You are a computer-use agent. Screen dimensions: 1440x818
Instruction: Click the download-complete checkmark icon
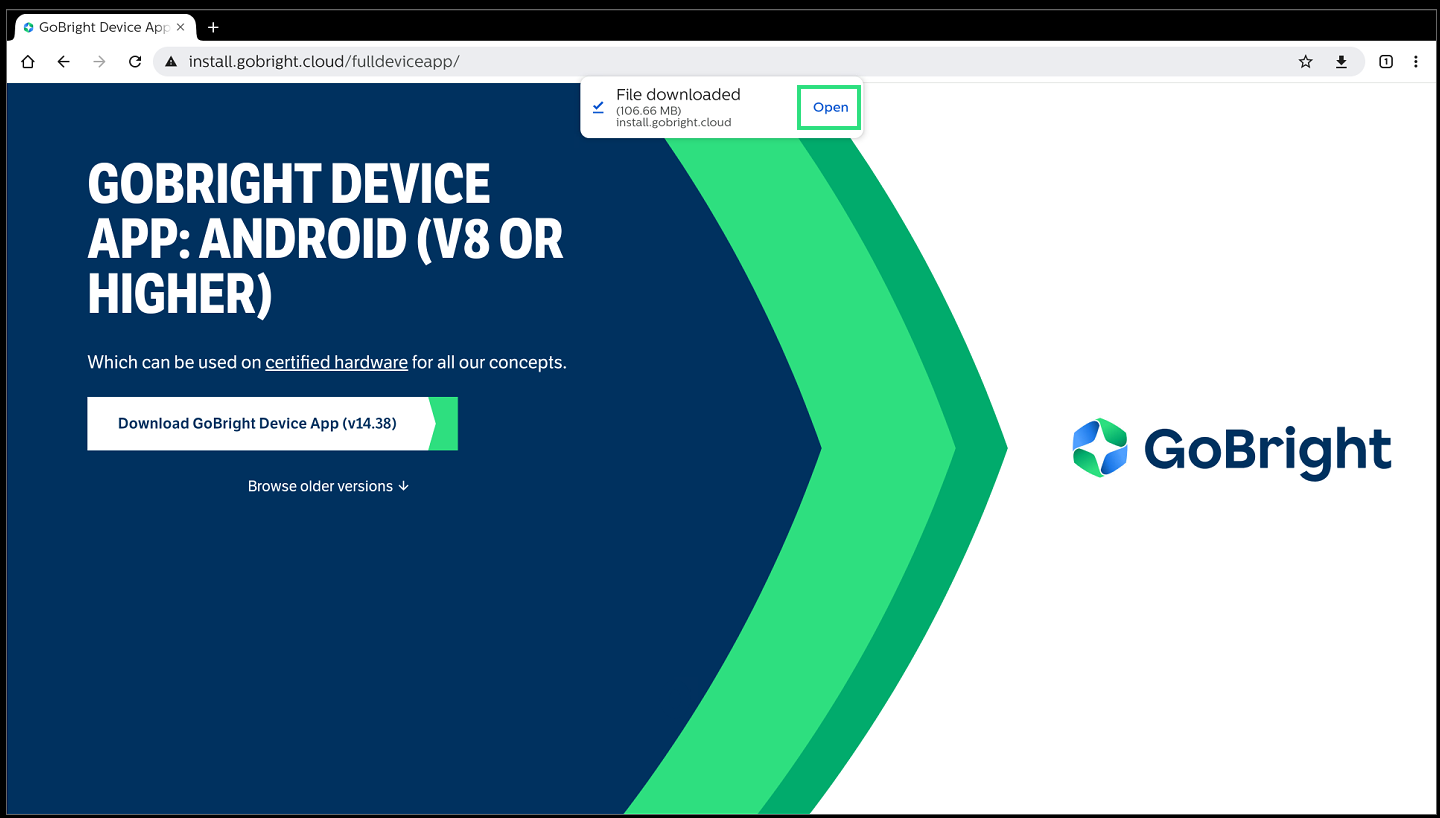click(598, 106)
